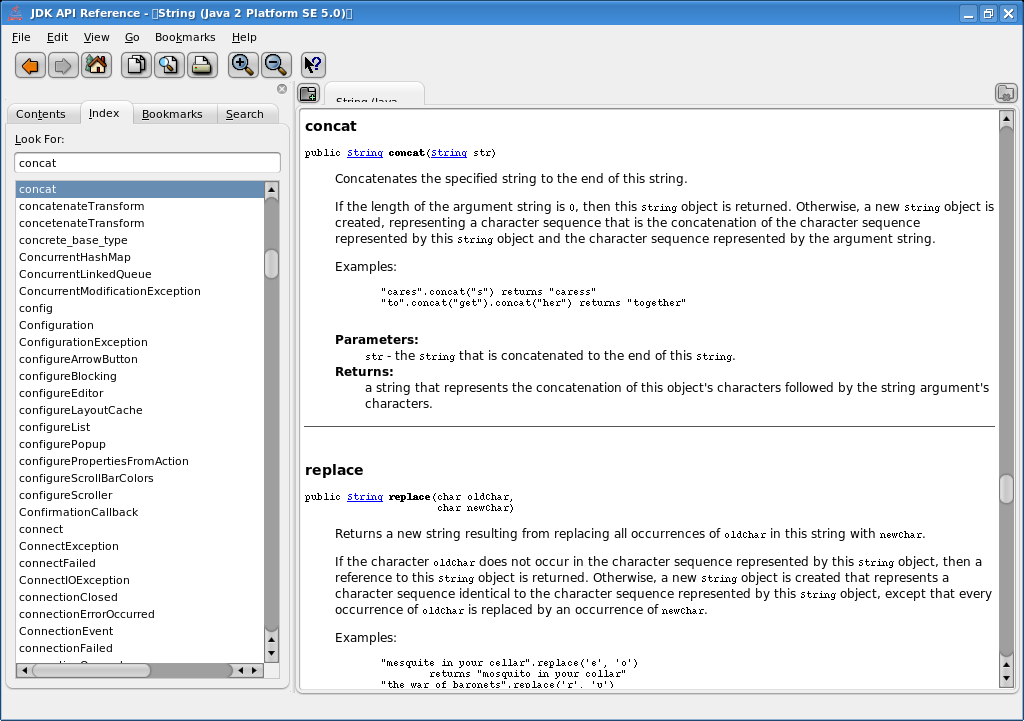Open the View menu
The width and height of the screenshot is (1024, 721).
tap(96, 37)
